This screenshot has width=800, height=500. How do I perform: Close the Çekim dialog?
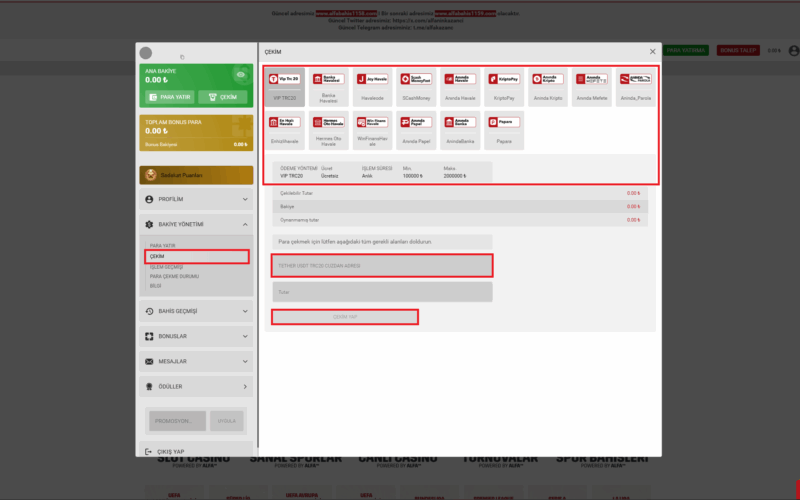click(653, 52)
